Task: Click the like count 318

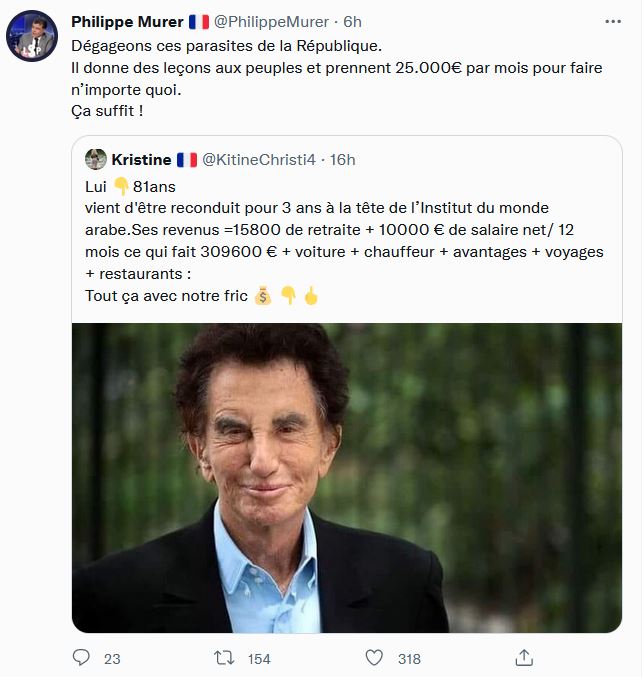Action: [408, 659]
